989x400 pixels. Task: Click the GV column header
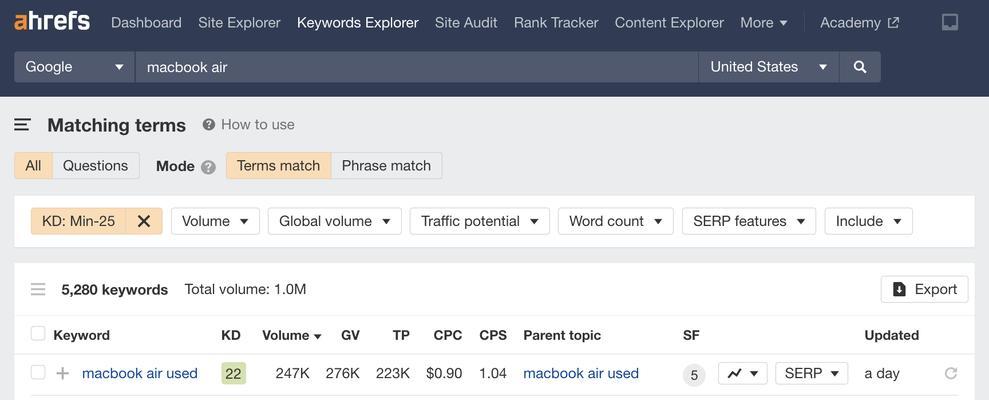tap(351, 336)
